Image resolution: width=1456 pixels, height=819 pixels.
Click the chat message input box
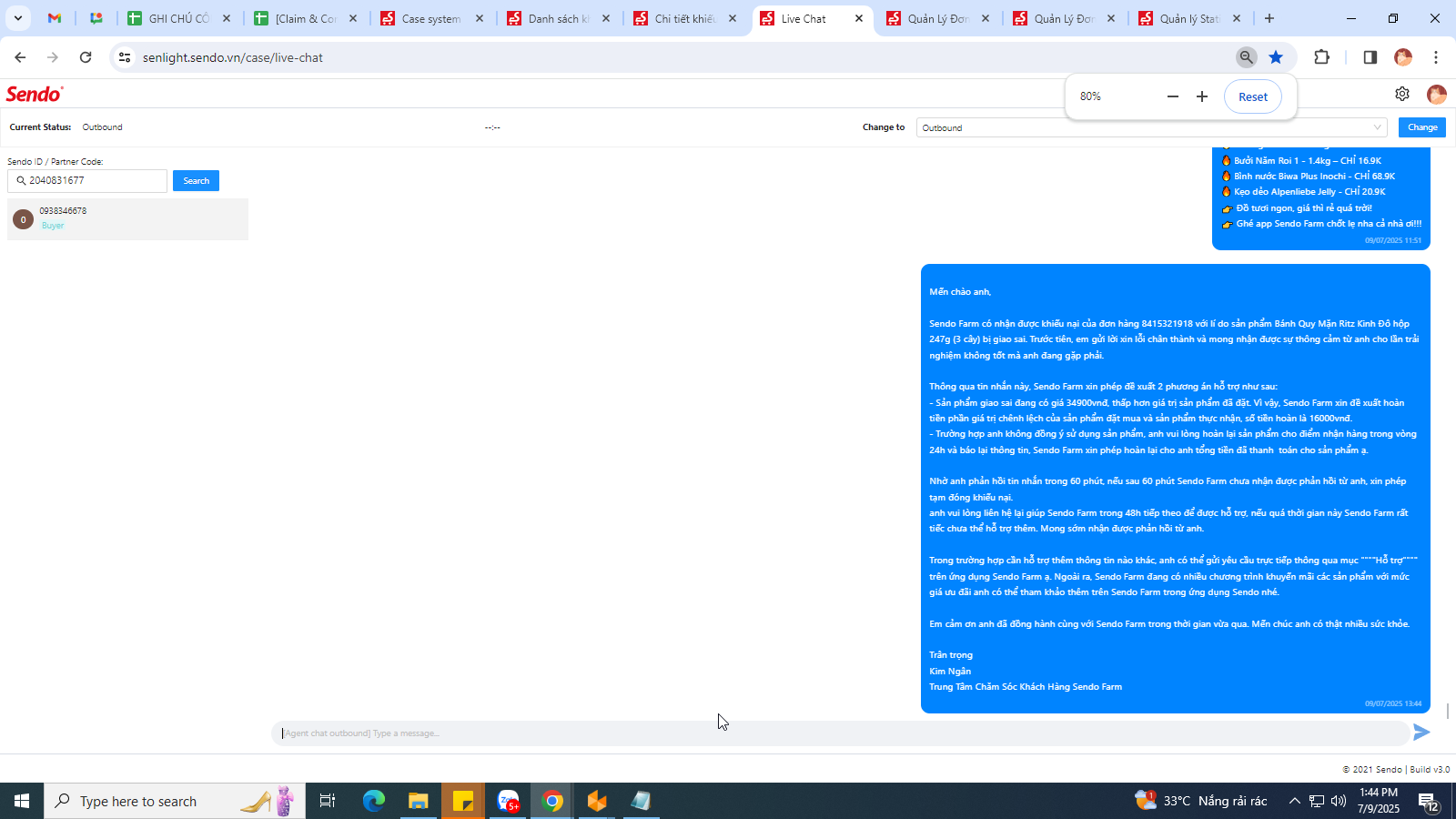840,733
